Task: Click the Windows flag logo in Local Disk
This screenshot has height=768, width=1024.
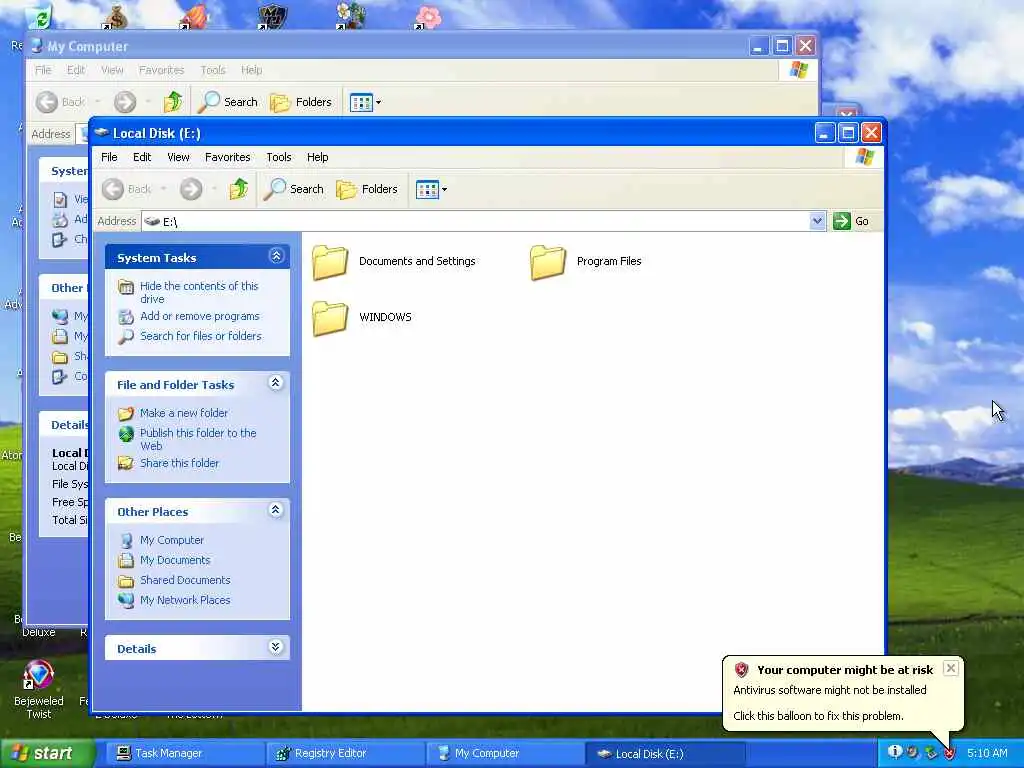Action: click(x=865, y=157)
